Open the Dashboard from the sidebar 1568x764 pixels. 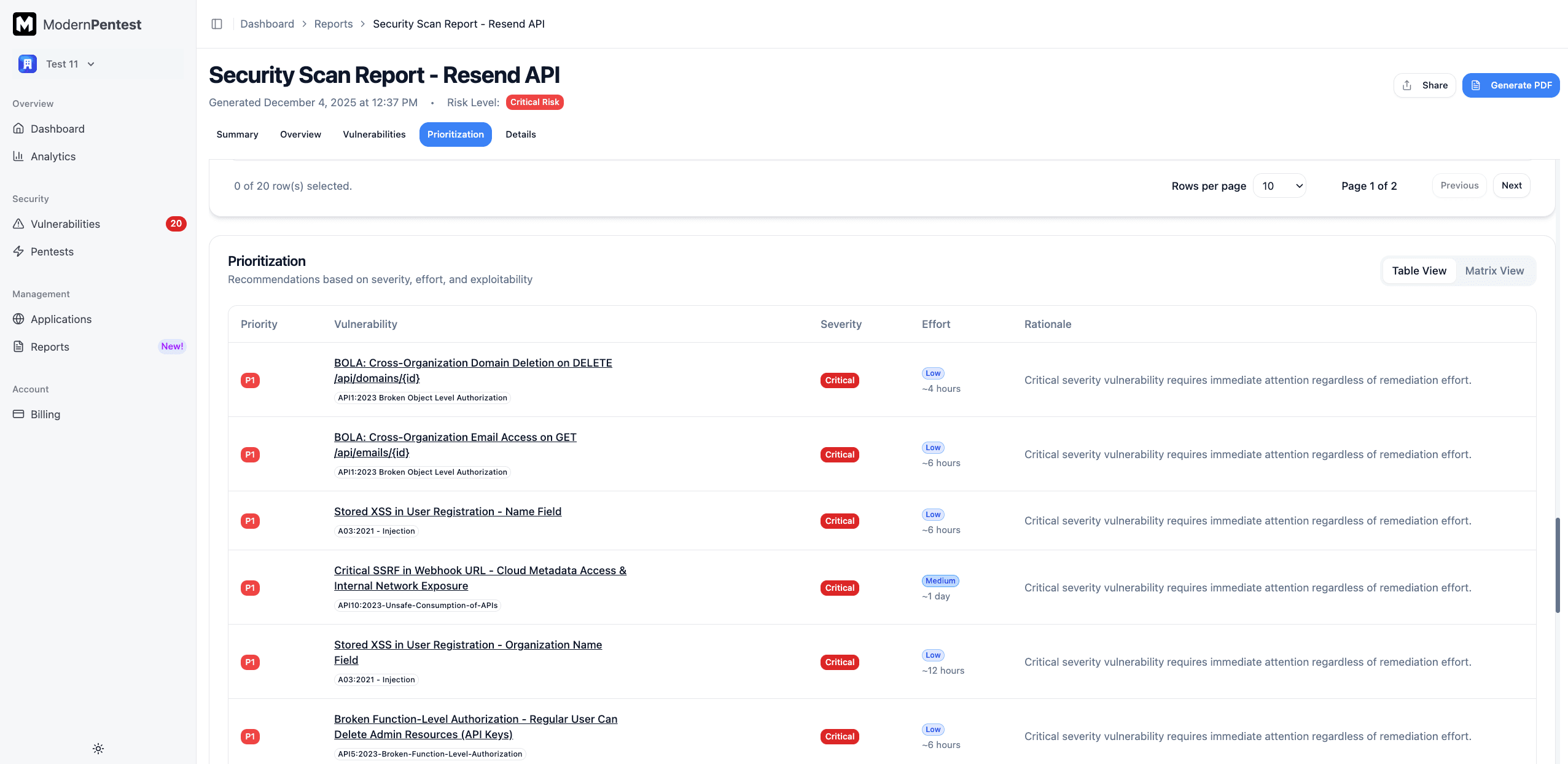click(58, 128)
